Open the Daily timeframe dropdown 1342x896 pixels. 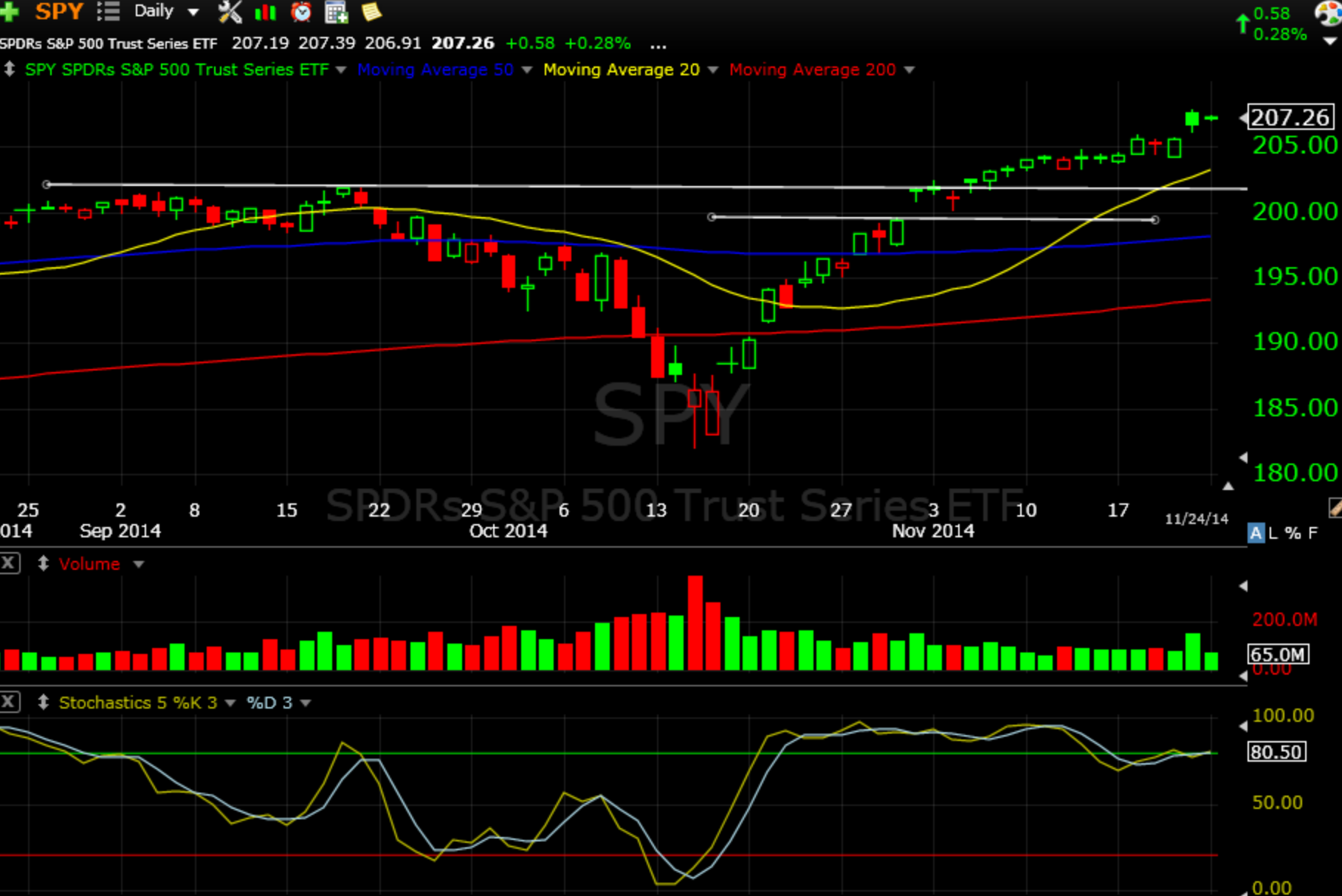[x=193, y=12]
